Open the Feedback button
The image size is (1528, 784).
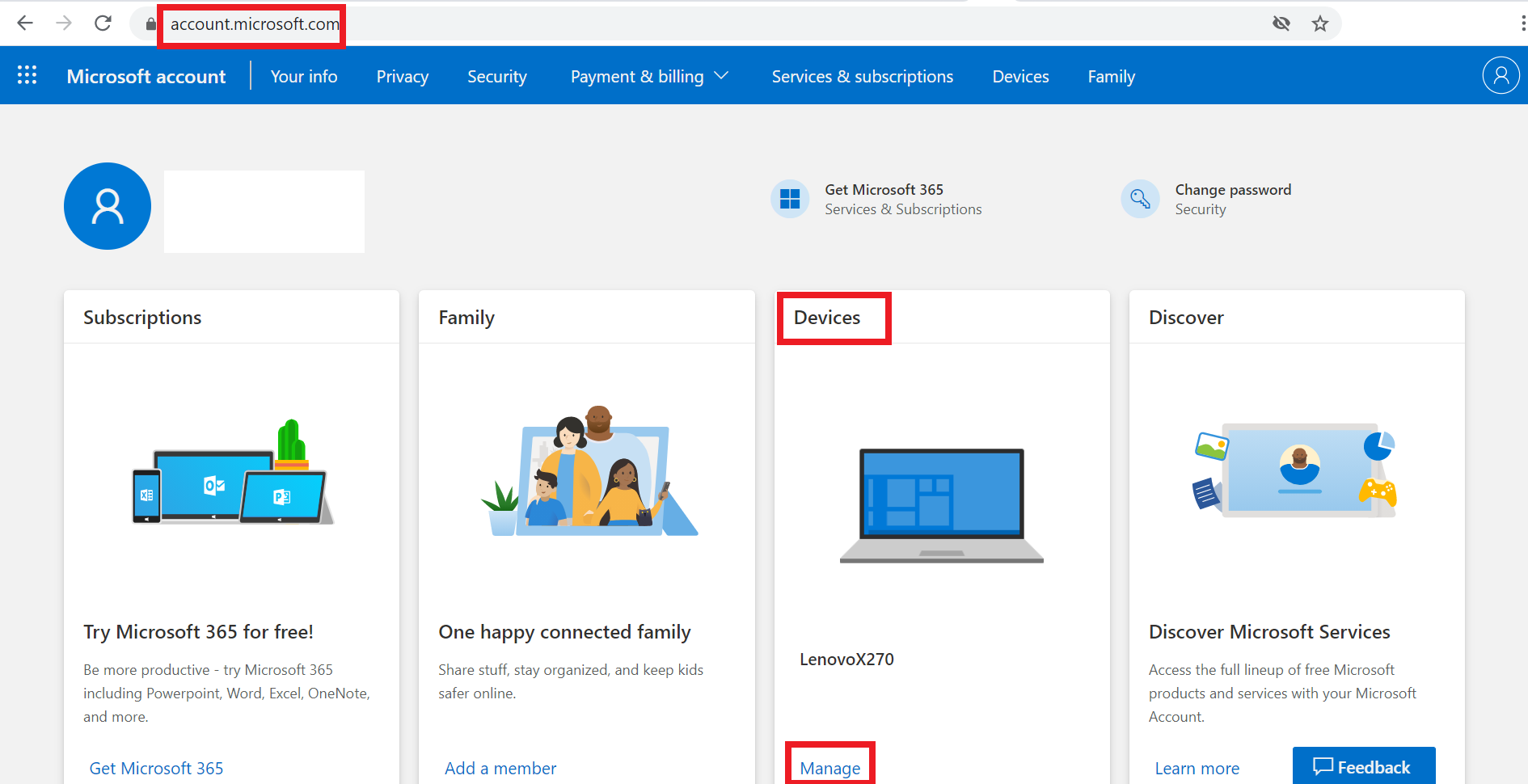click(x=1364, y=766)
